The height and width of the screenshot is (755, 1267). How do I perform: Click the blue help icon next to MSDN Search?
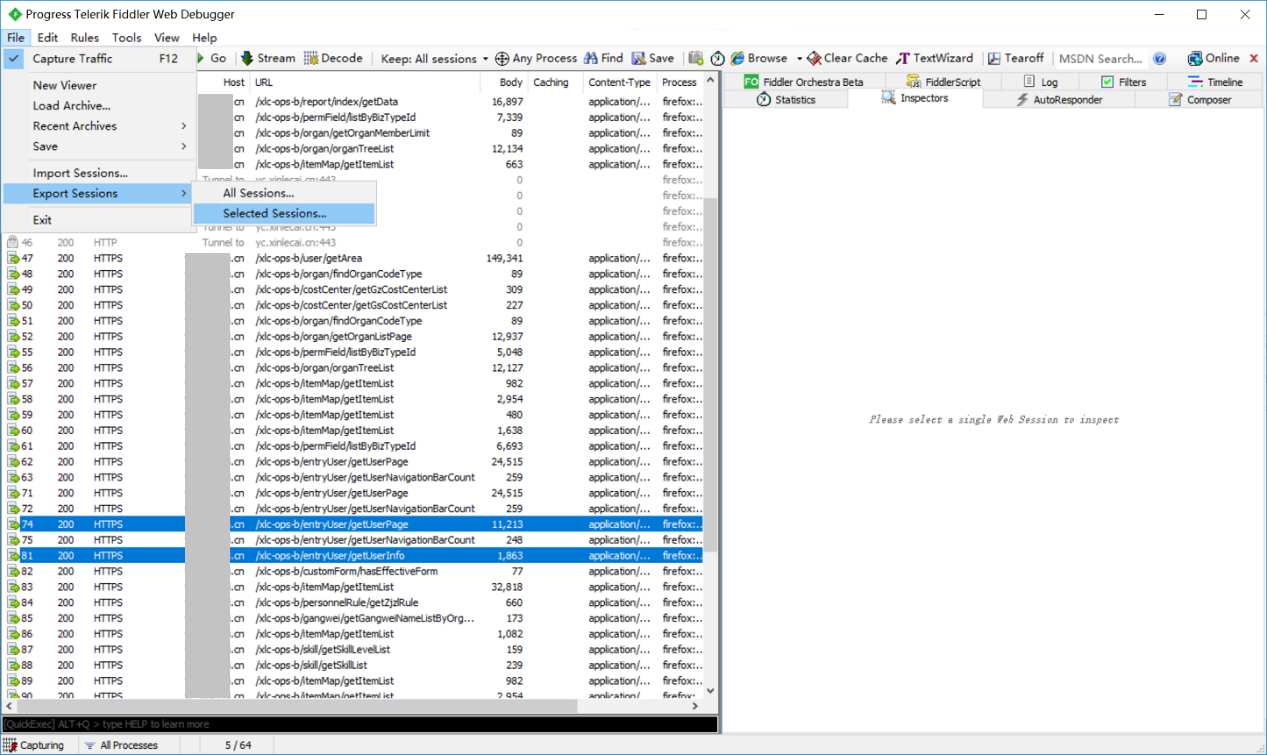pos(1159,59)
